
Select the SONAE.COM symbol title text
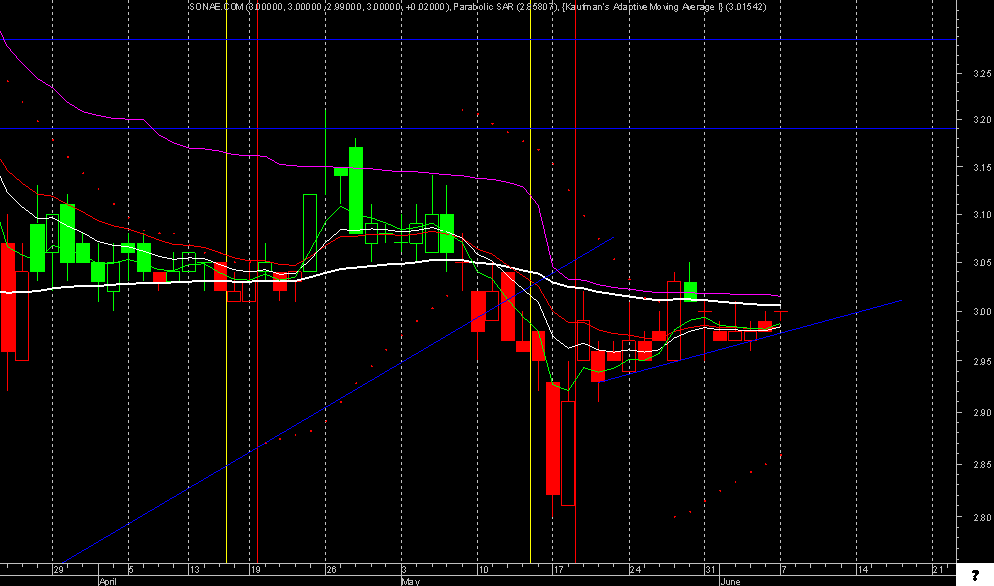[x=217, y=6]
